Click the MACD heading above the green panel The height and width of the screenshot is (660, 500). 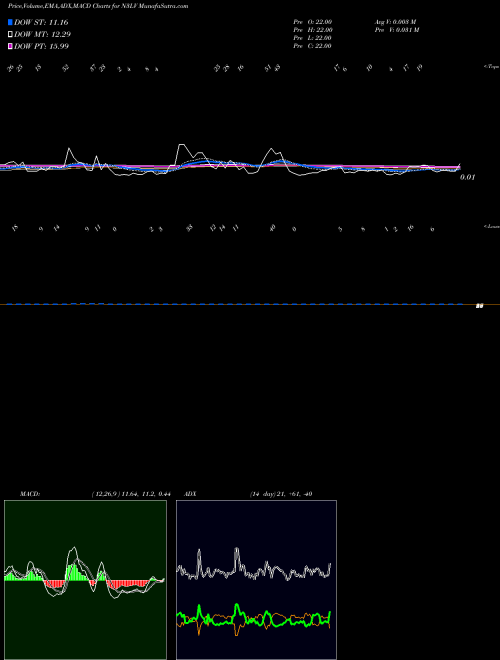[x=30, y=494]
